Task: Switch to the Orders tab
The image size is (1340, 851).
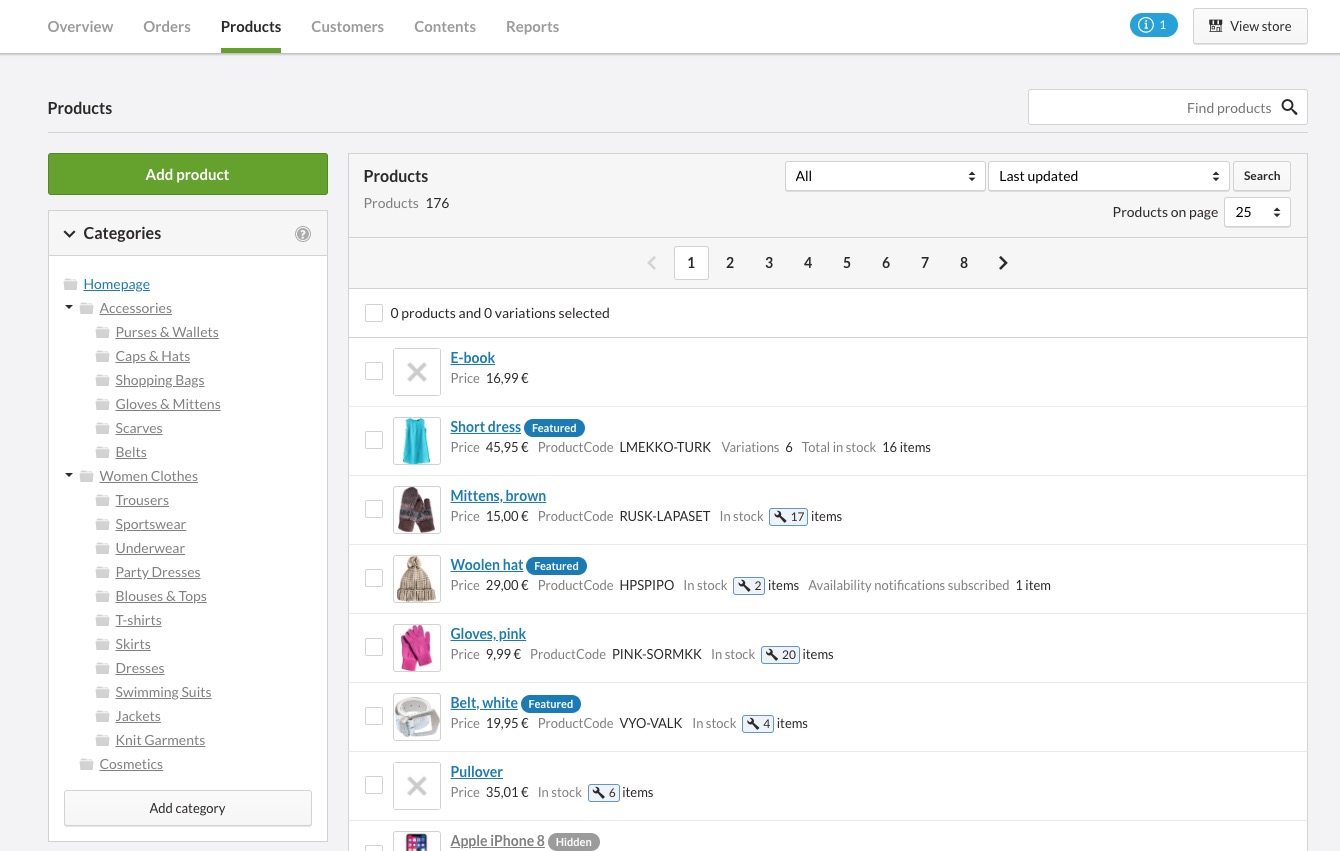Action: click(167, 27)
